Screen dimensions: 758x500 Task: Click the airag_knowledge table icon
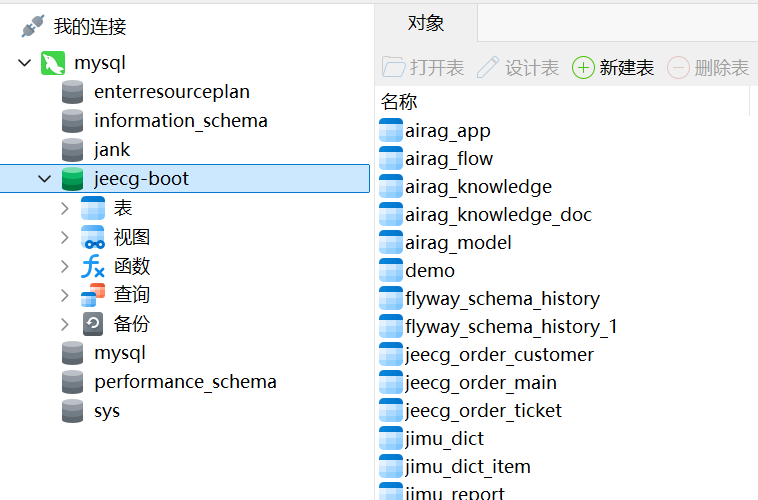[x=391, y=186]
